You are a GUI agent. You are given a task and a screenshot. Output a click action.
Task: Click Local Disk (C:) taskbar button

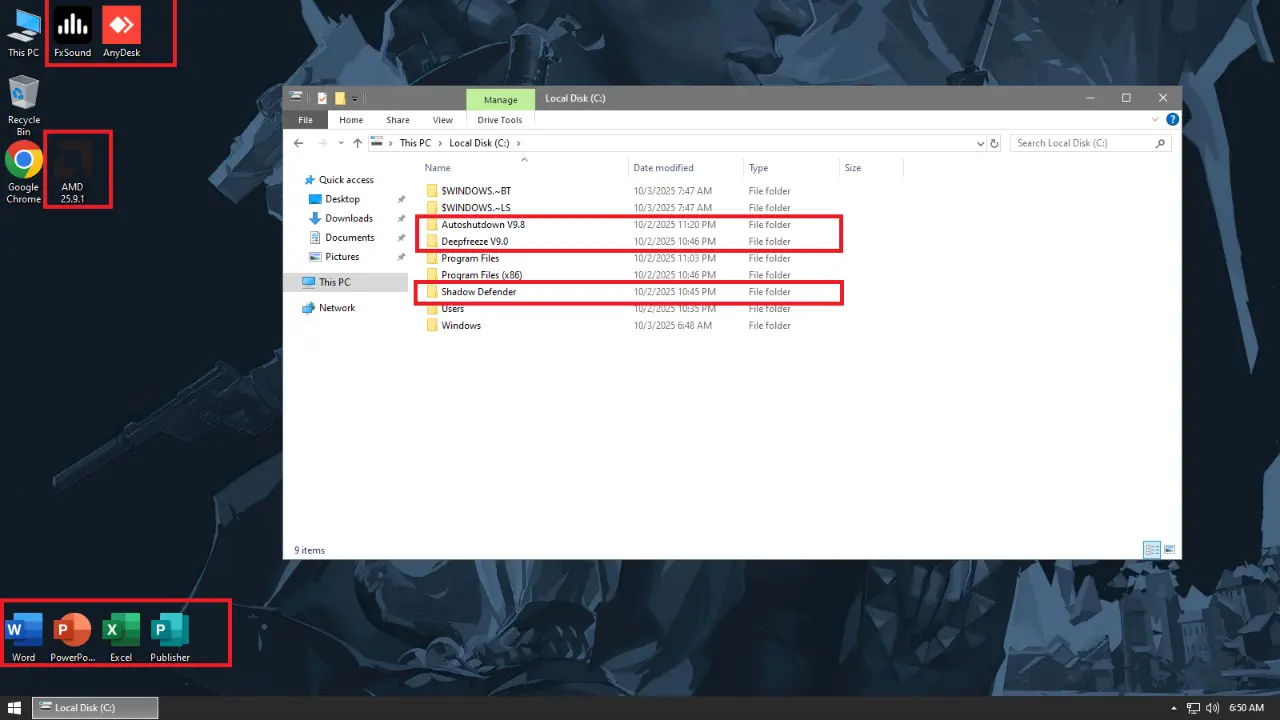[x=95, y=708]
